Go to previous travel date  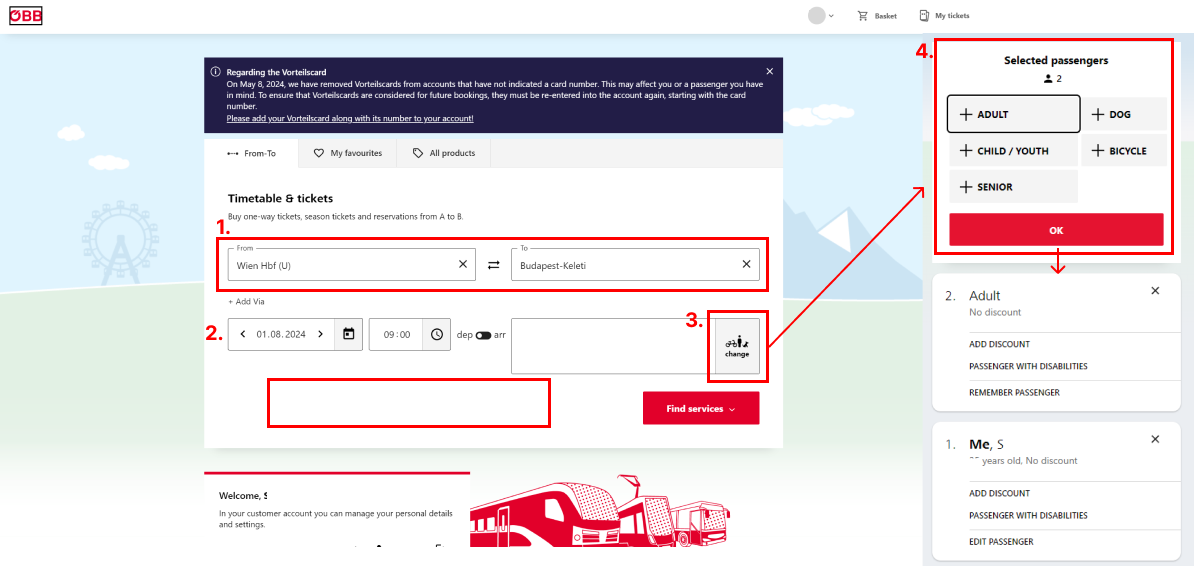pos(243,334)
